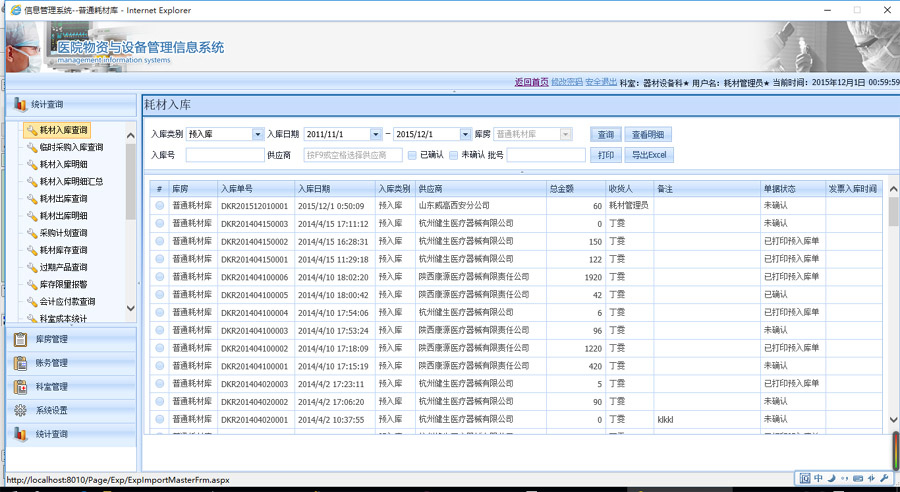This screenshot has height=492, width=900.
Task: Tick the 未确认 checkbox
Action: [x=453, y=155]
